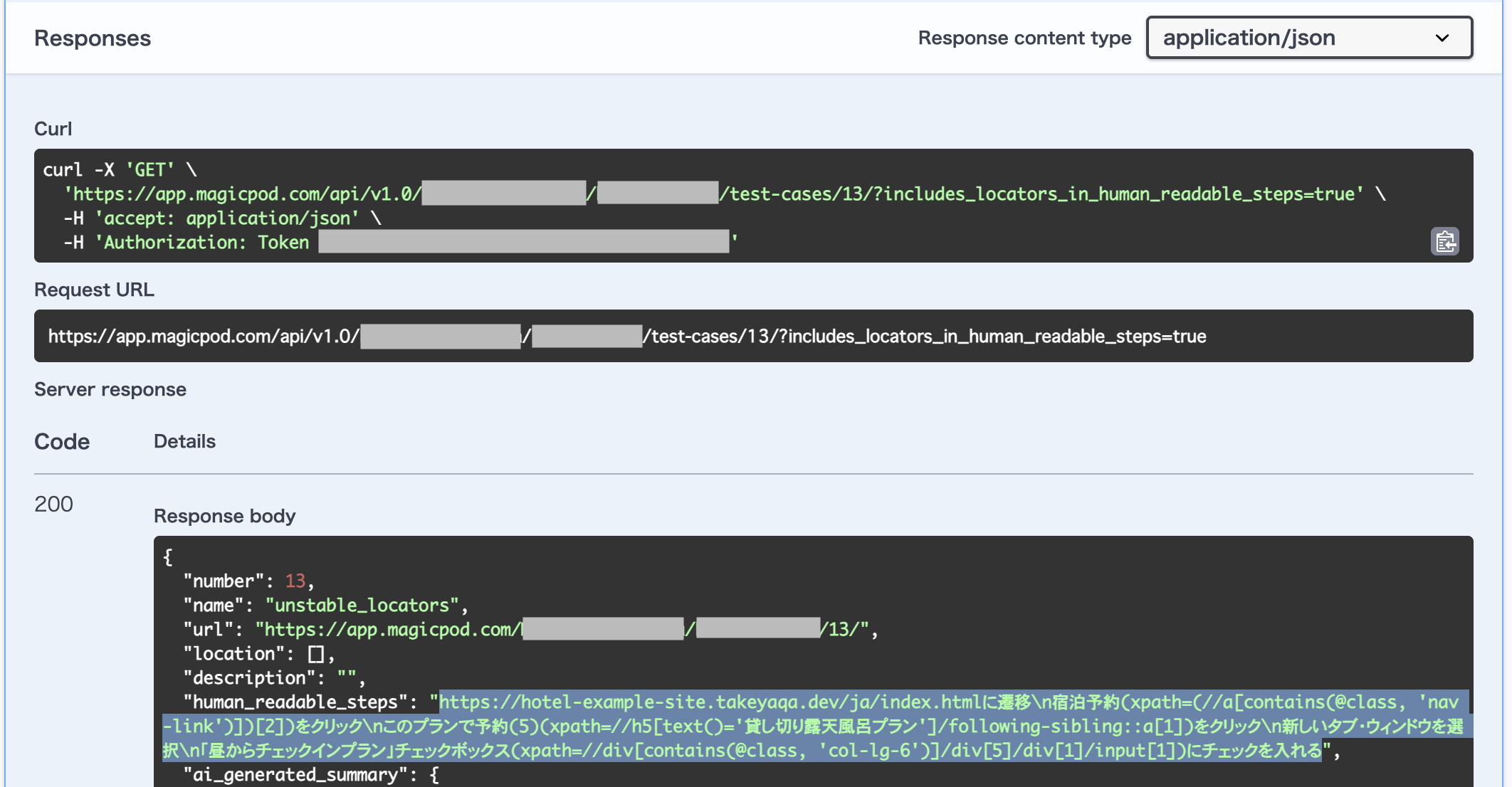Copy the curl command to clipboard

point(1444,242)
